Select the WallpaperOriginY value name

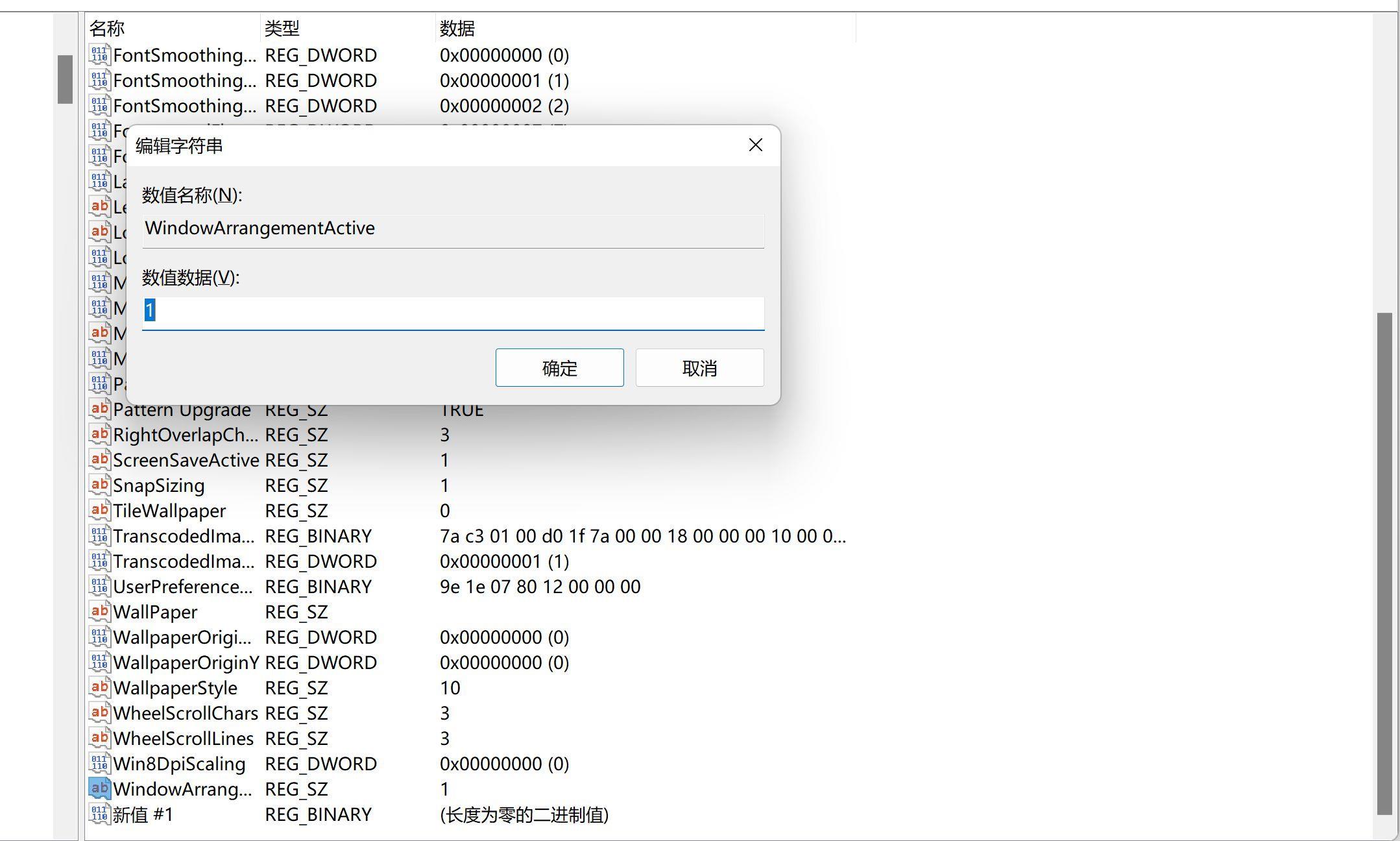click(x=186, y=663)
